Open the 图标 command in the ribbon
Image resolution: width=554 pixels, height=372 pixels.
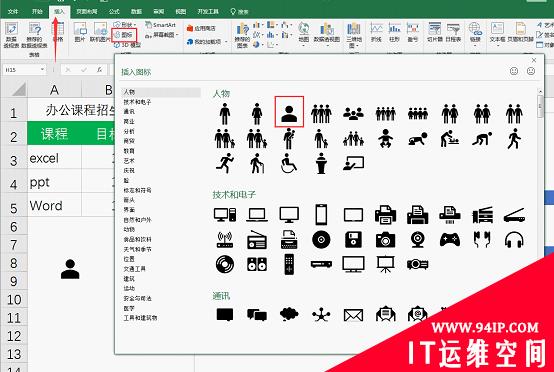(x=124, y=35)
